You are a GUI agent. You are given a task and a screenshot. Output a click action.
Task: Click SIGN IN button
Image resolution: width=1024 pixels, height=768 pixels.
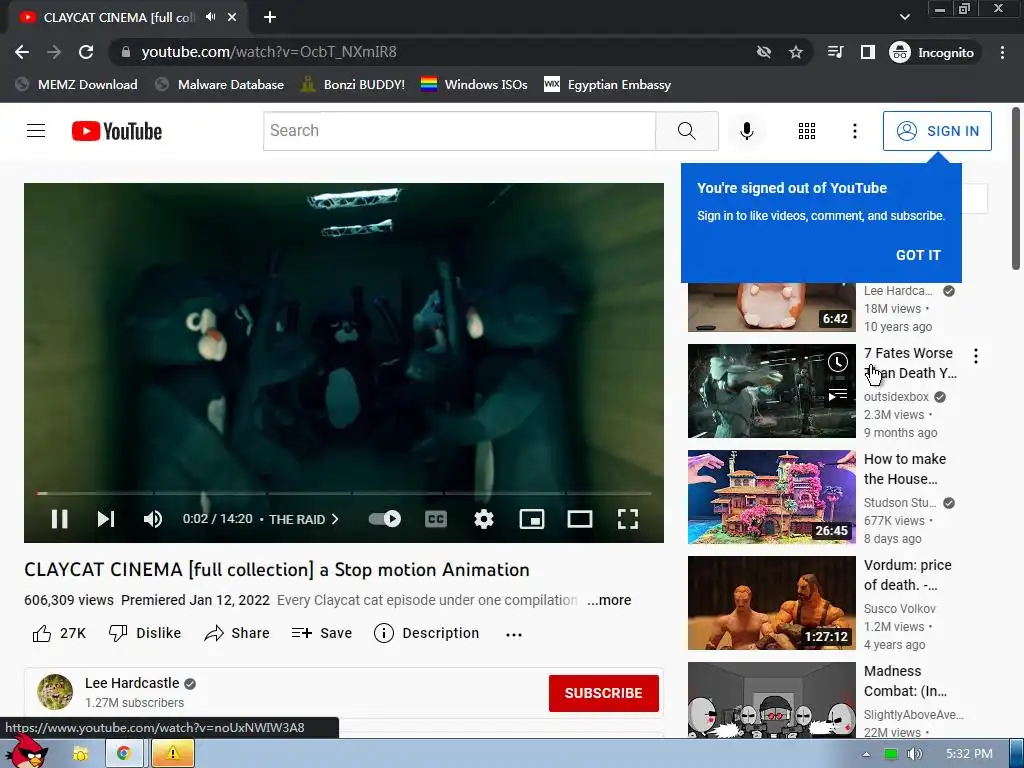click(x=937, y=131)
